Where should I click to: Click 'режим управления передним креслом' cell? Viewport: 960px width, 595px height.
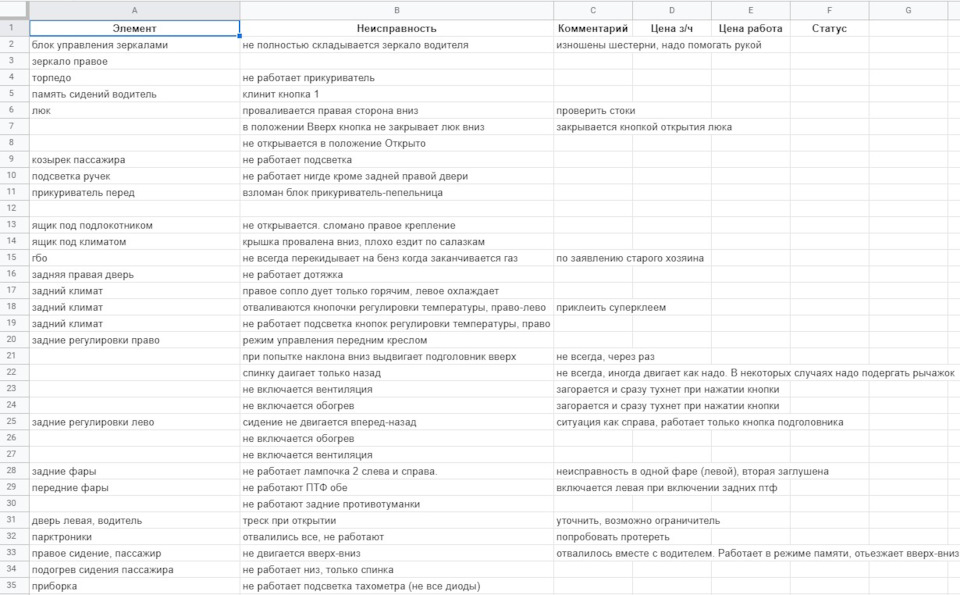pos(397,340)
